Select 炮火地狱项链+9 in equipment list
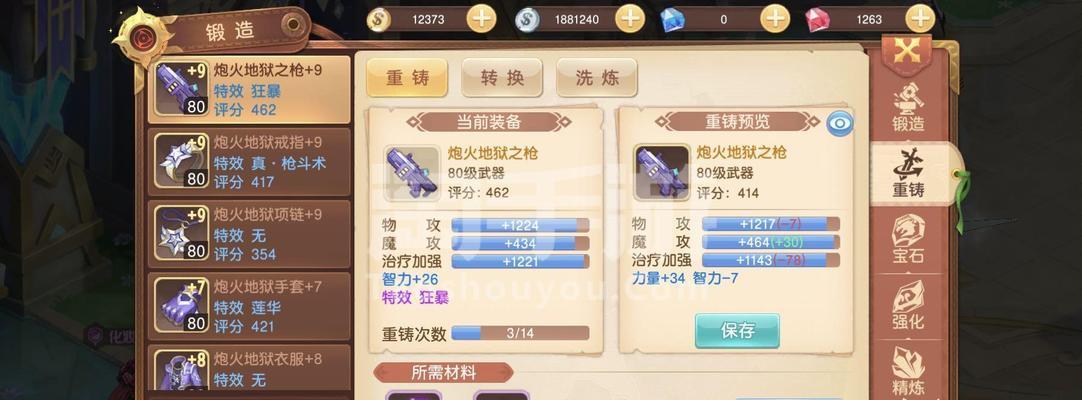Viewport: 1082px width, 400px height. pos(250,234)
